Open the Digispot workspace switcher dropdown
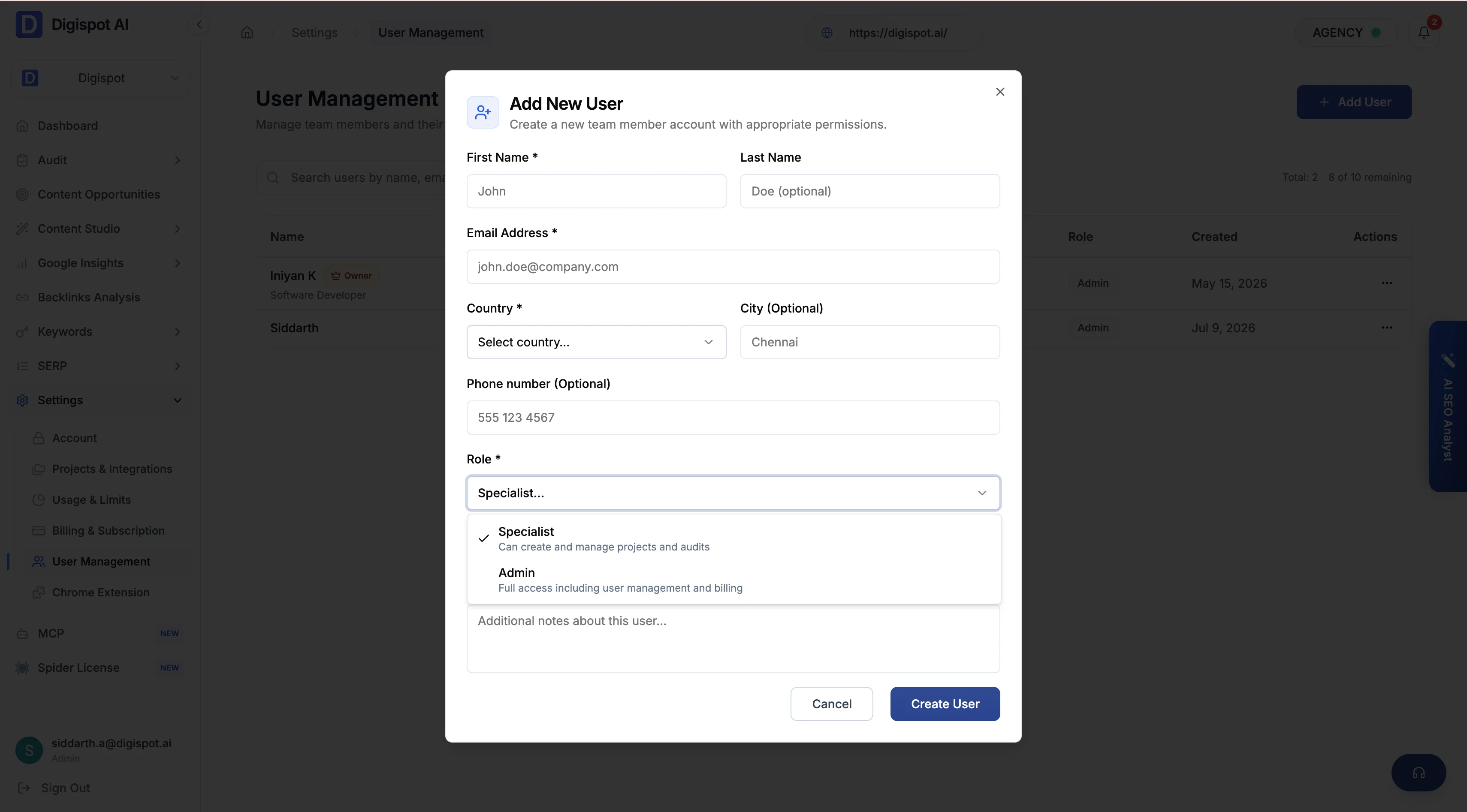1467x812 pixels. click(101, 78)
